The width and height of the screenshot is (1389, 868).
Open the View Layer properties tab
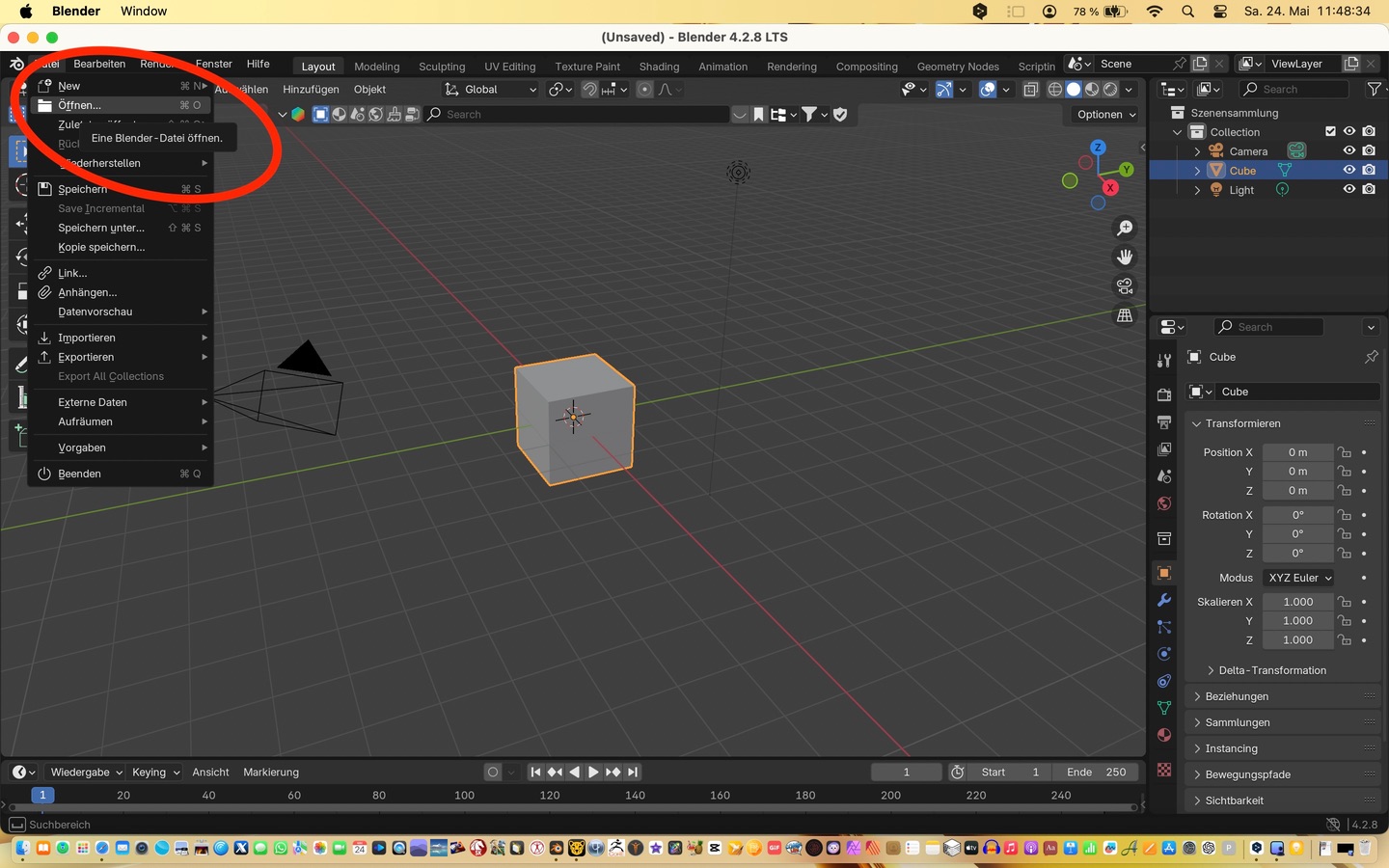pyautogui.click(x=1164, y=449)
